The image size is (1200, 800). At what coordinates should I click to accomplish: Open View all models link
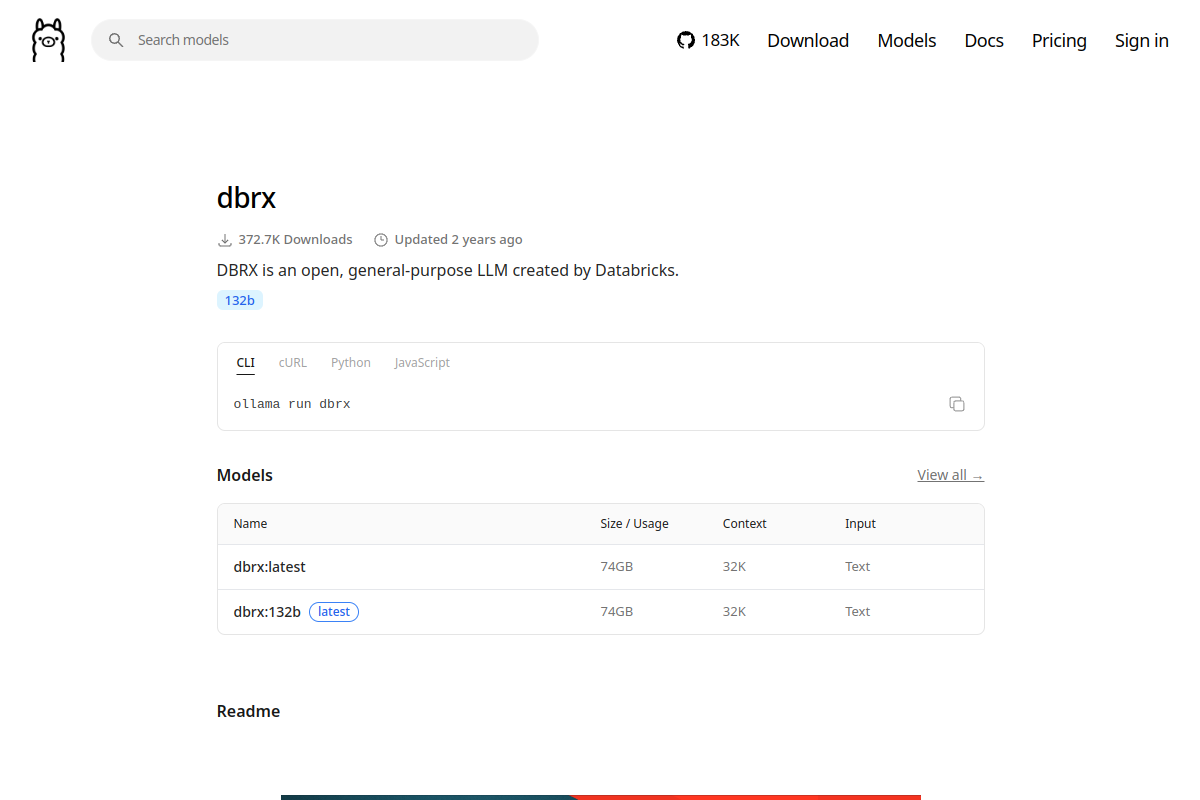pos(950,475)
